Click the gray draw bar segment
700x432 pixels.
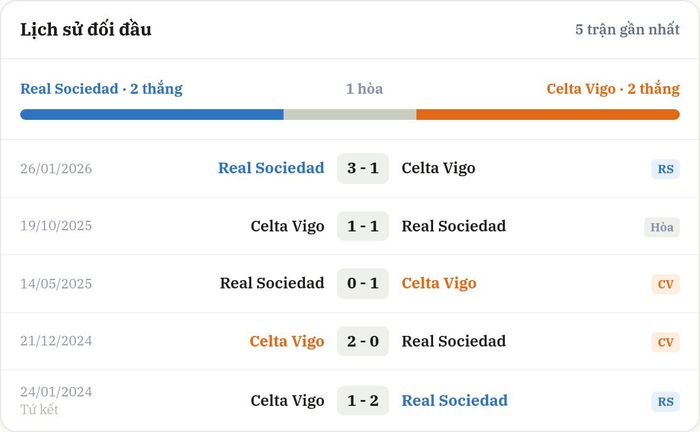coord(350,115)
